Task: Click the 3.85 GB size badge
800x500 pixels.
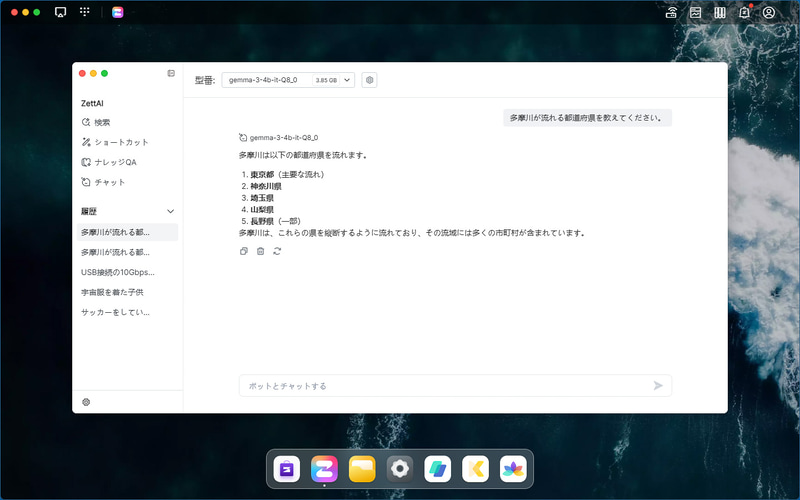Action: point(326,80)
